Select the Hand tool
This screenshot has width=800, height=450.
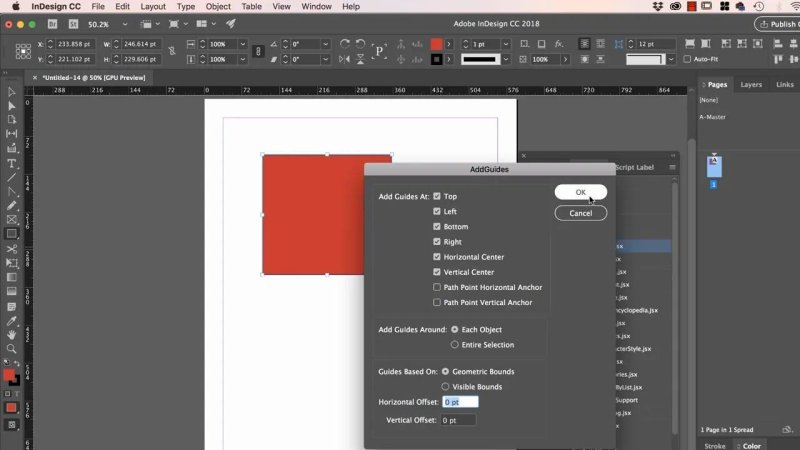tap(11, 335)
